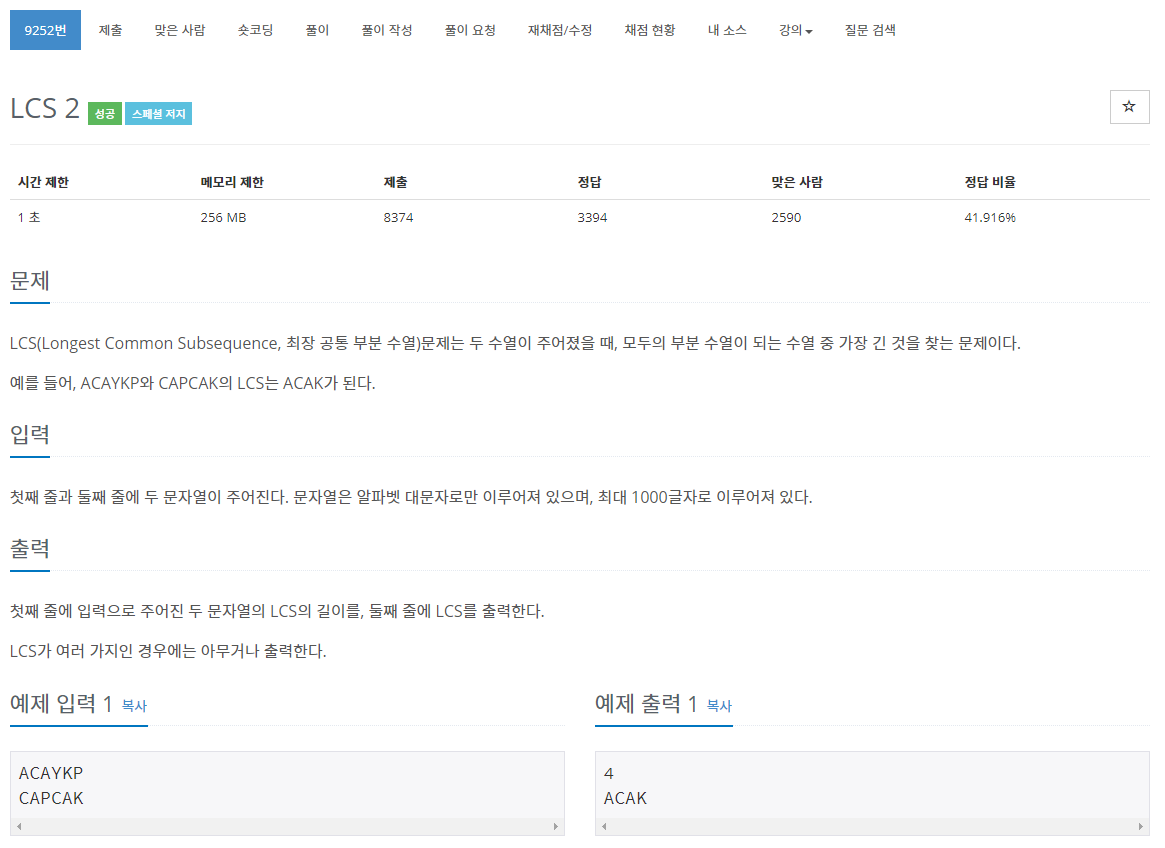Check the 채점 현황 page

coord(649,30)
